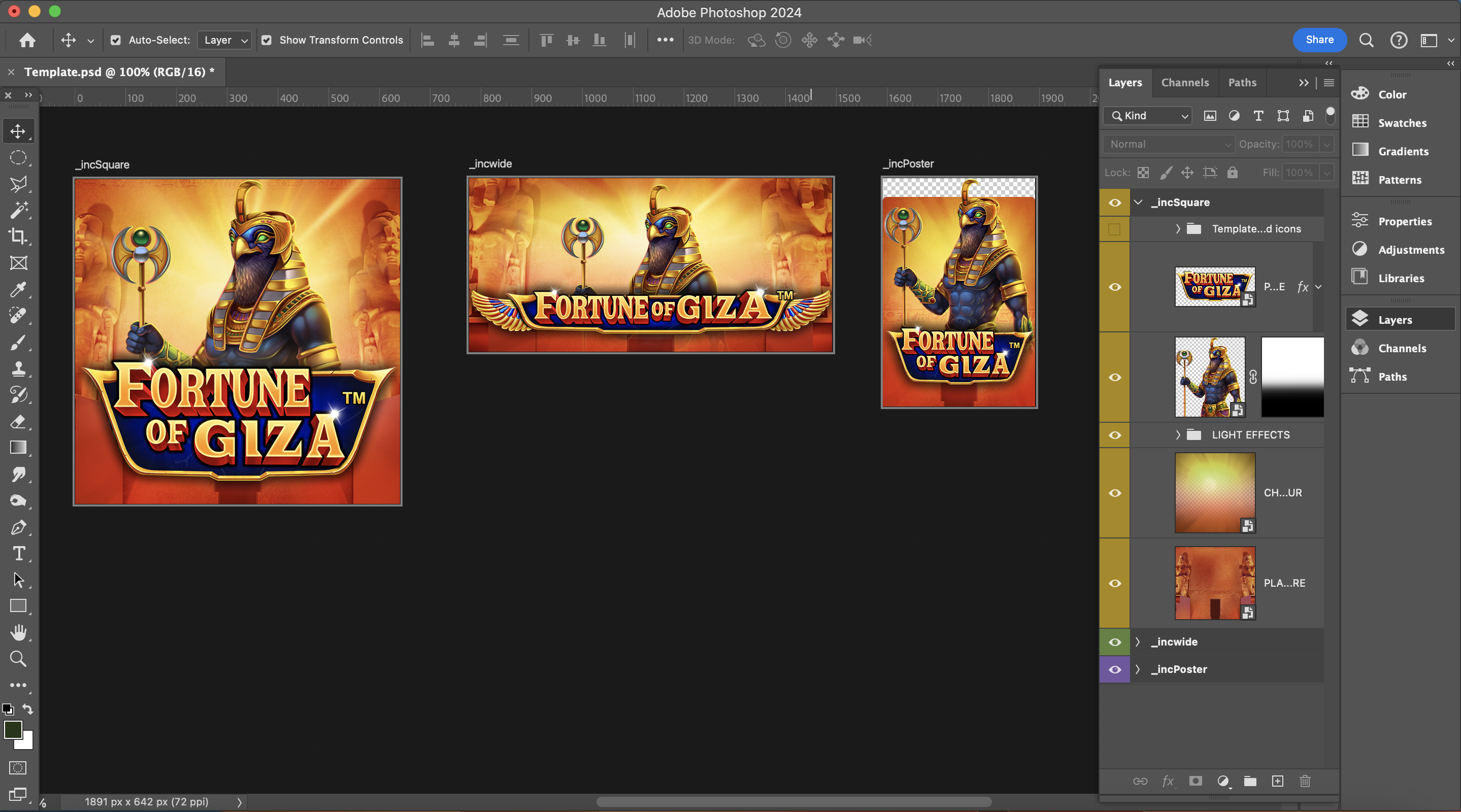Expand fx effects on P...E layer
Viewport: 1461px width, 812px height.
click(1318, 287)
